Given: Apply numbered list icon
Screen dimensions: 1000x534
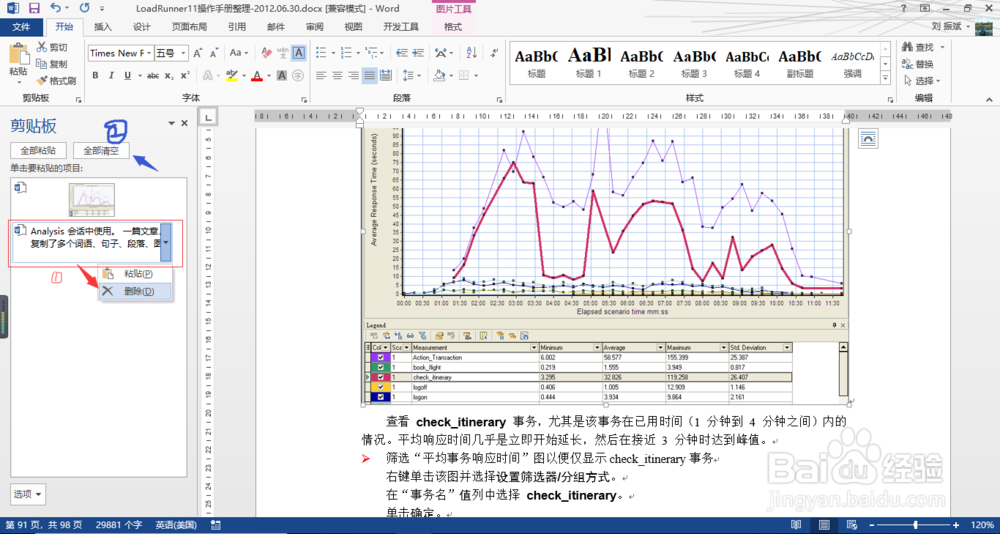Looking at the screenshot, I should tap(346, 53).
